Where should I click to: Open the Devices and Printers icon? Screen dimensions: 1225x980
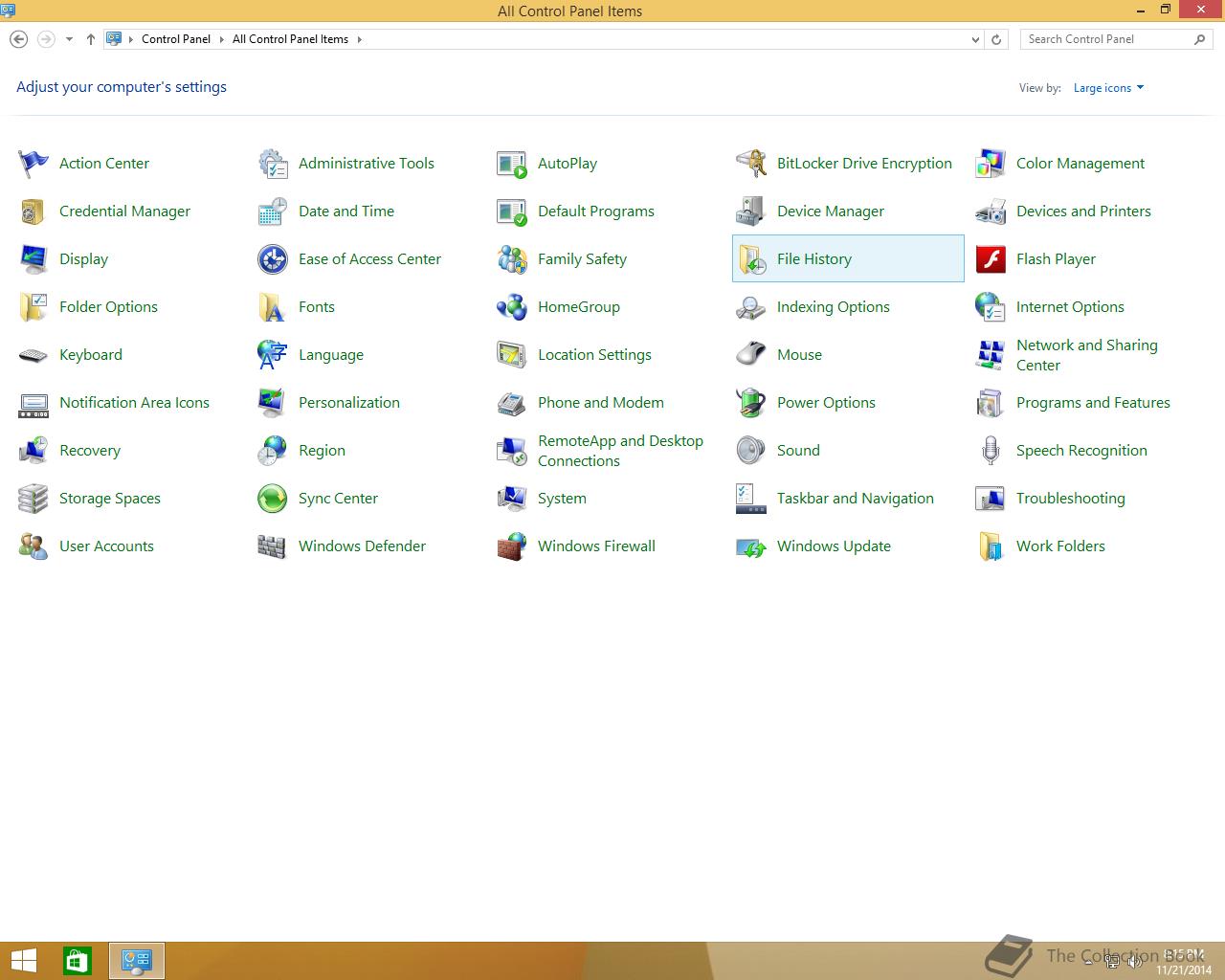pyautogui.click(x=991, y=212)
